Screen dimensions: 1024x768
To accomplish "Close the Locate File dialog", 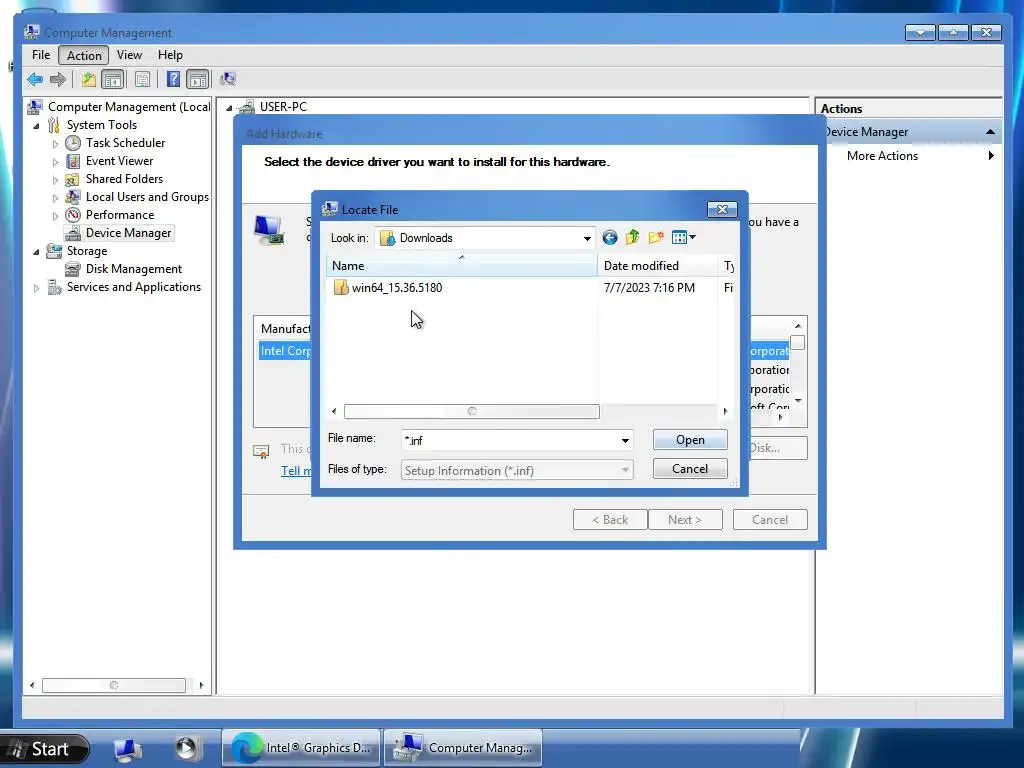I will pyautogui.click(x=722, y=209).
